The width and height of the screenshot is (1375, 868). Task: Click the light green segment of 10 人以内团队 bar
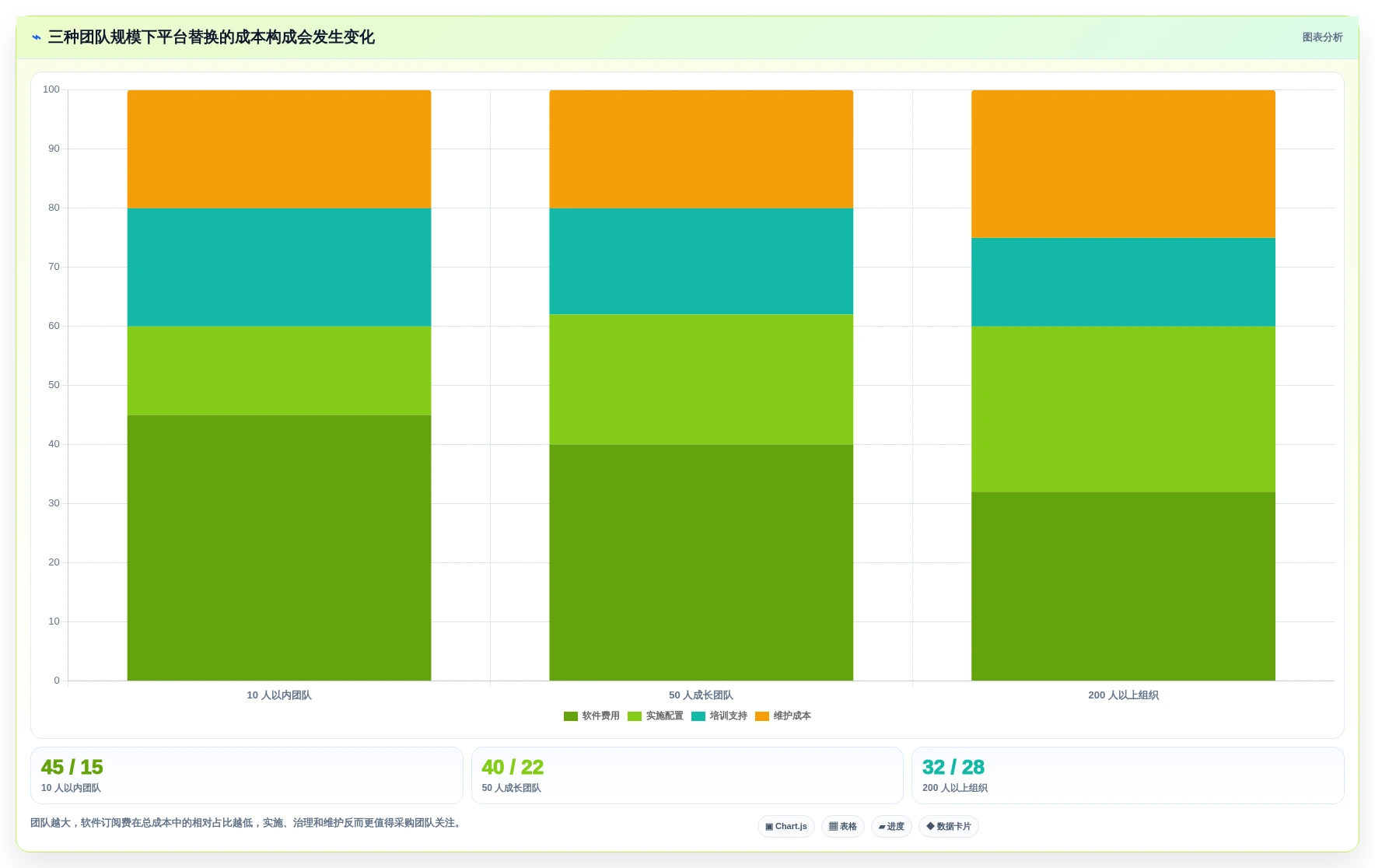coord(279,371)
